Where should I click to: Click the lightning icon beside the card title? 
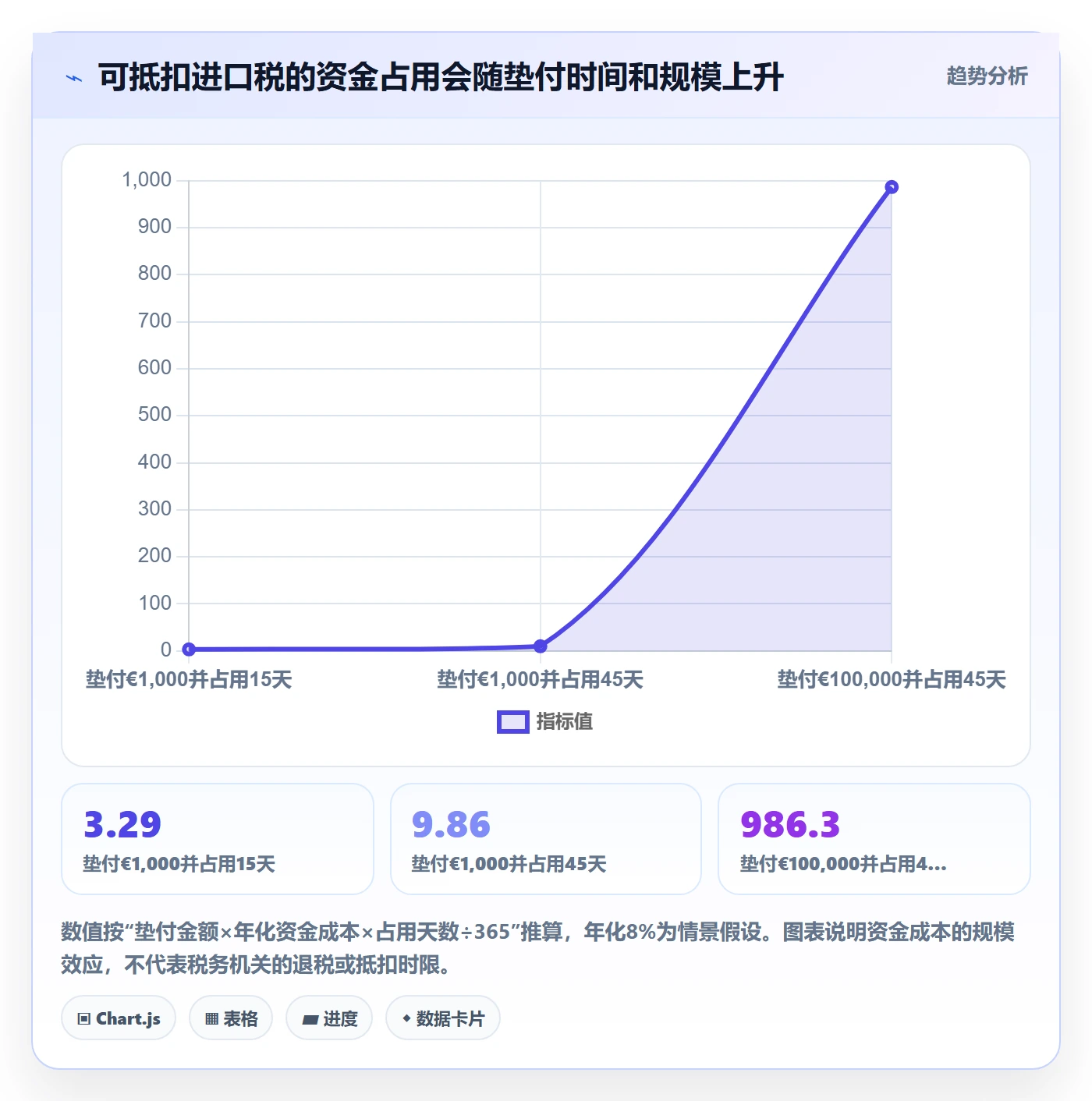pyautogui.click(x=74, y=78)
